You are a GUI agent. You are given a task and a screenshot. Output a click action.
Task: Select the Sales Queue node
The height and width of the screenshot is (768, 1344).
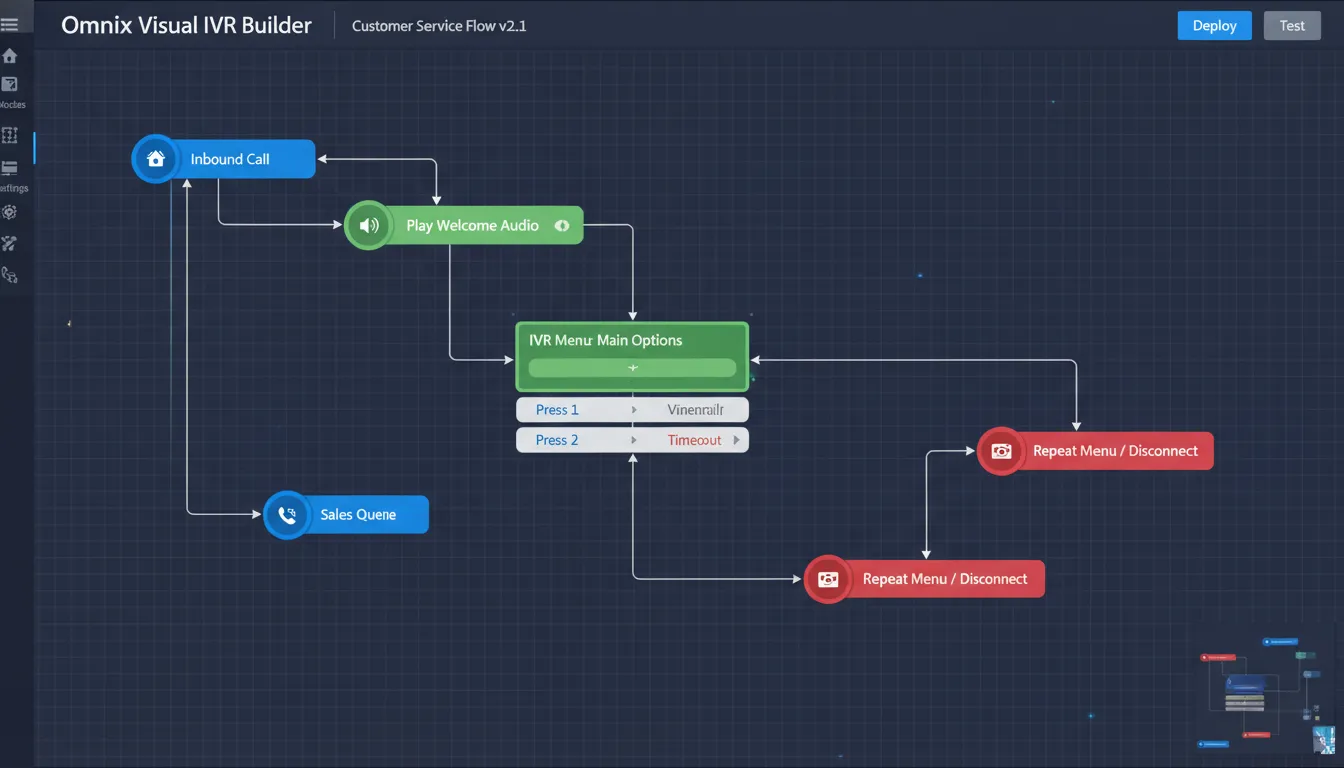tap(346, 515)
